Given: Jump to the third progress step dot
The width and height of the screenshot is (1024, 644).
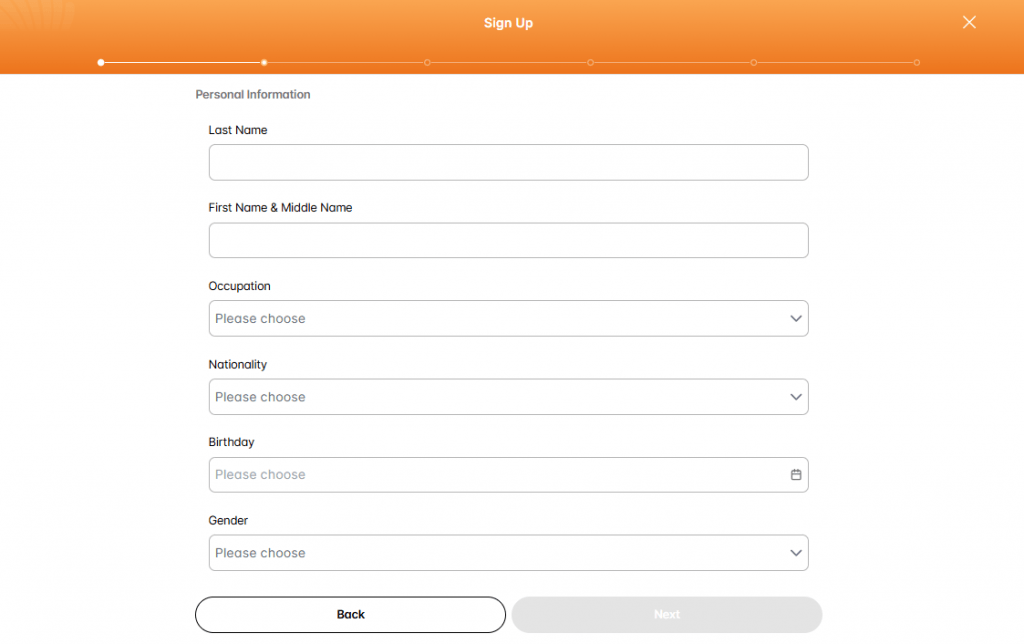Looking at the screenshot, I should (x=427, y=63).
